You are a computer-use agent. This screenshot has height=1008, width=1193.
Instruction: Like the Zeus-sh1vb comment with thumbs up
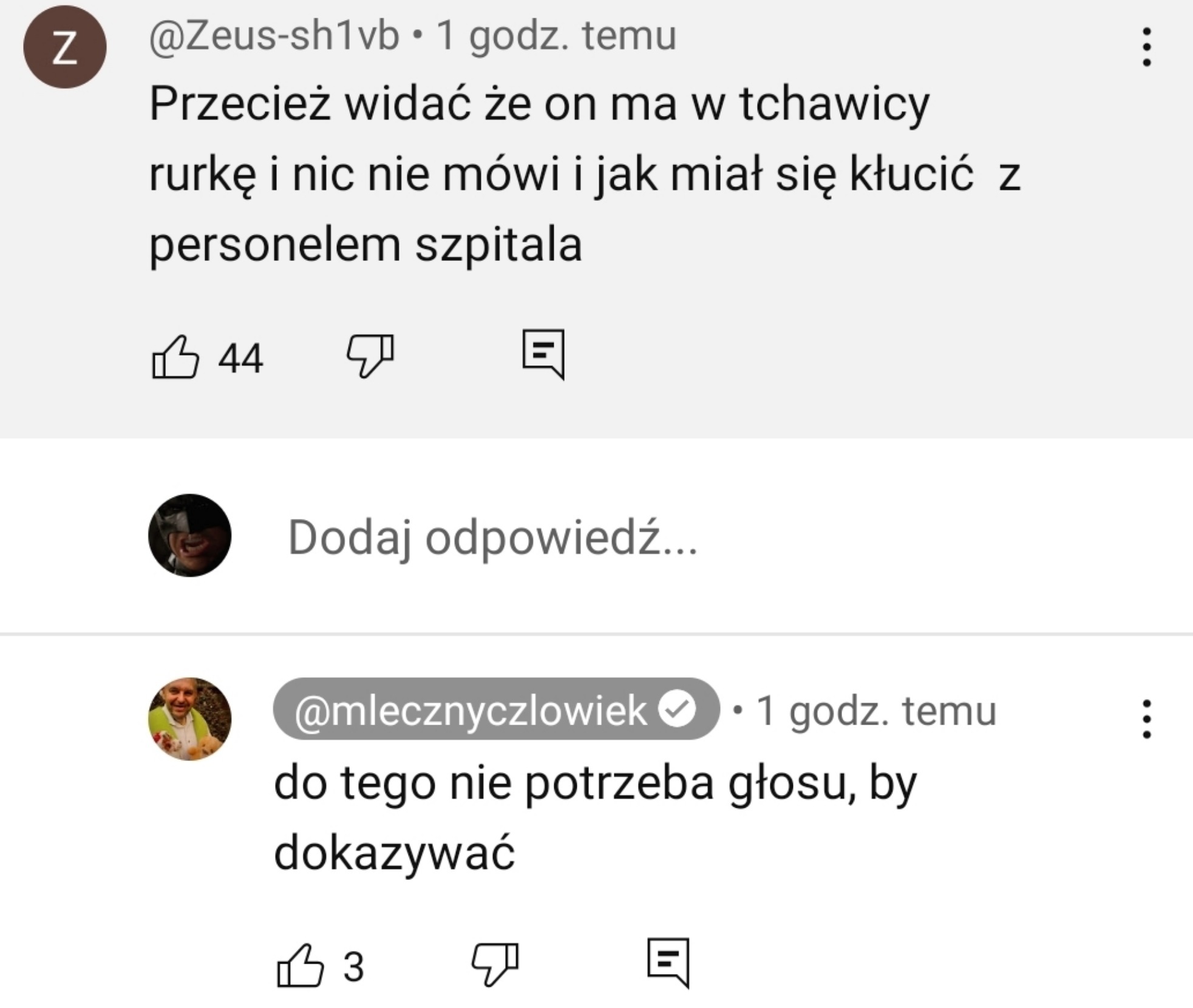(175, 357)
